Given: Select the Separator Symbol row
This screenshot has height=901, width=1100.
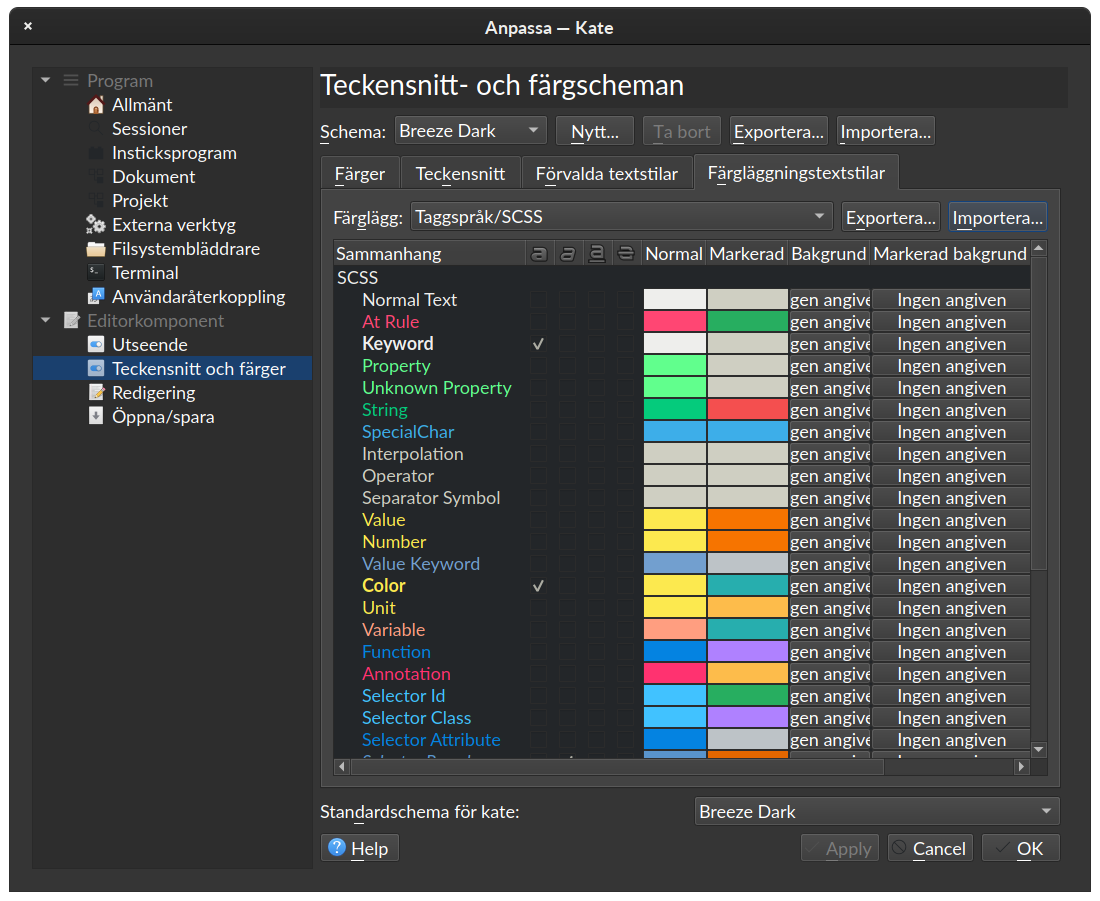Looking at the screenshot, I should tap(431, 498).
